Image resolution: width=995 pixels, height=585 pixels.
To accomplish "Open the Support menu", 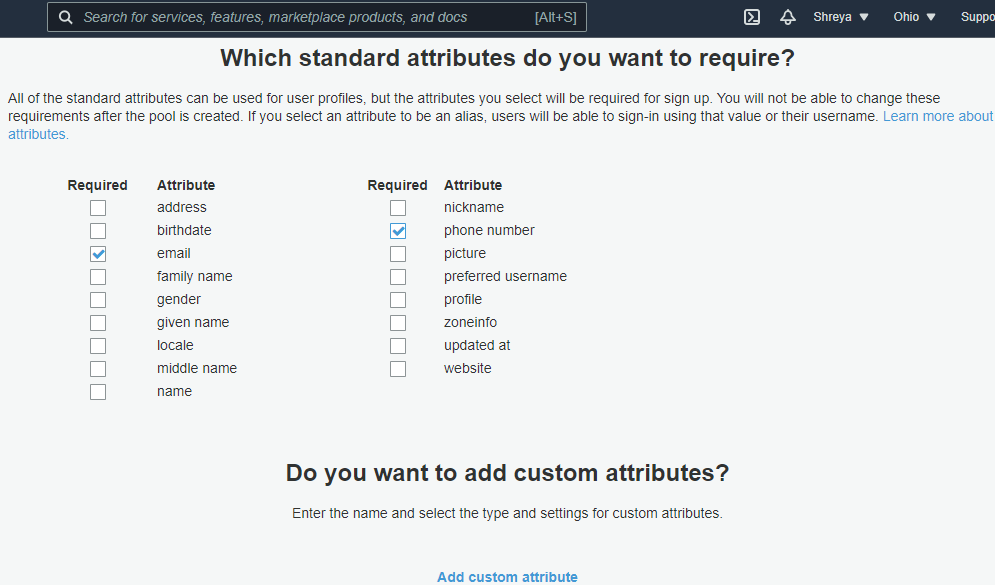I will pyautogui.click(x=976, y=17).
